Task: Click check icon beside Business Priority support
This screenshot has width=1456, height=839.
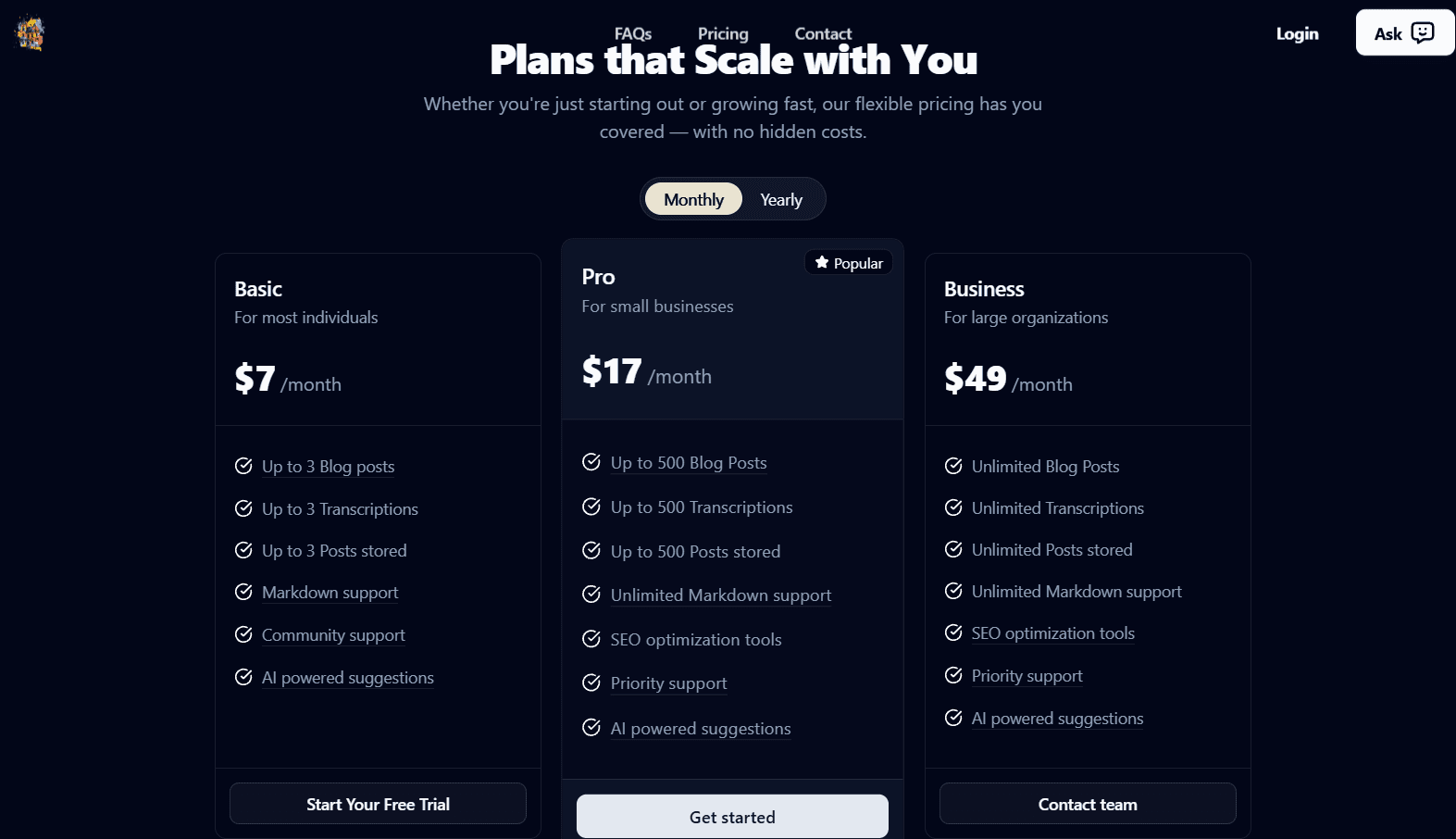Action: pyautogui.click(x=953, y=675)
